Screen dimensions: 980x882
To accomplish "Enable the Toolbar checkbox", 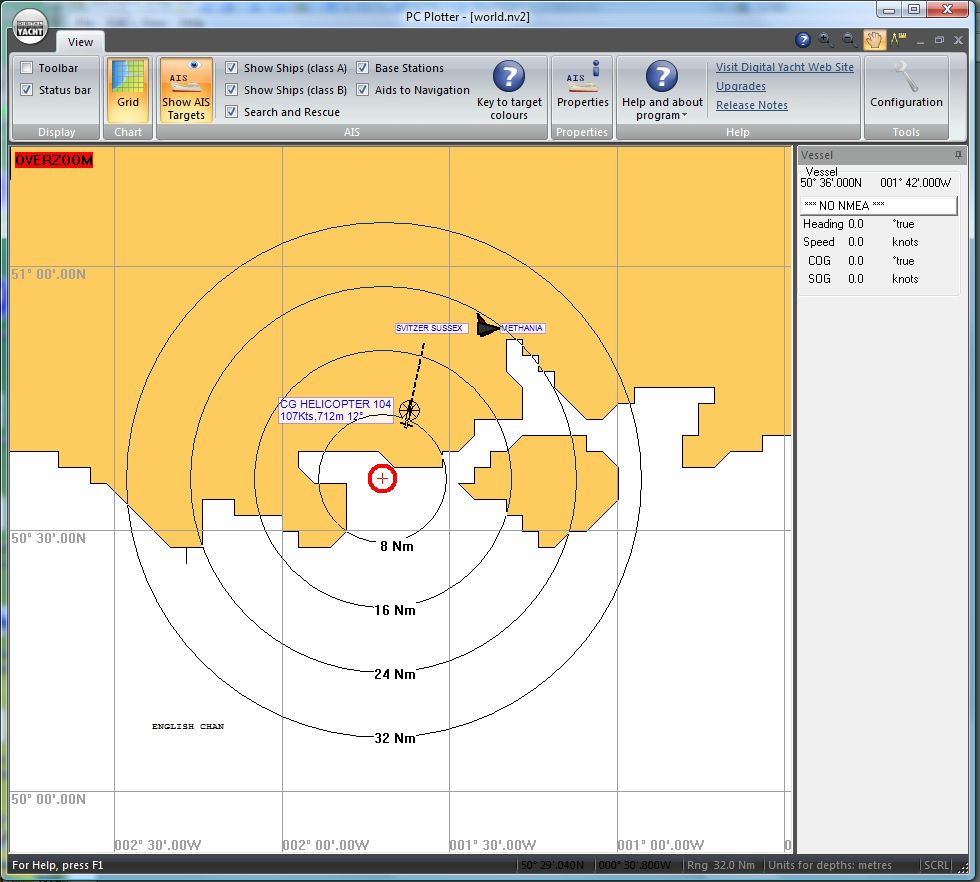I will click(x=27, y=68).
